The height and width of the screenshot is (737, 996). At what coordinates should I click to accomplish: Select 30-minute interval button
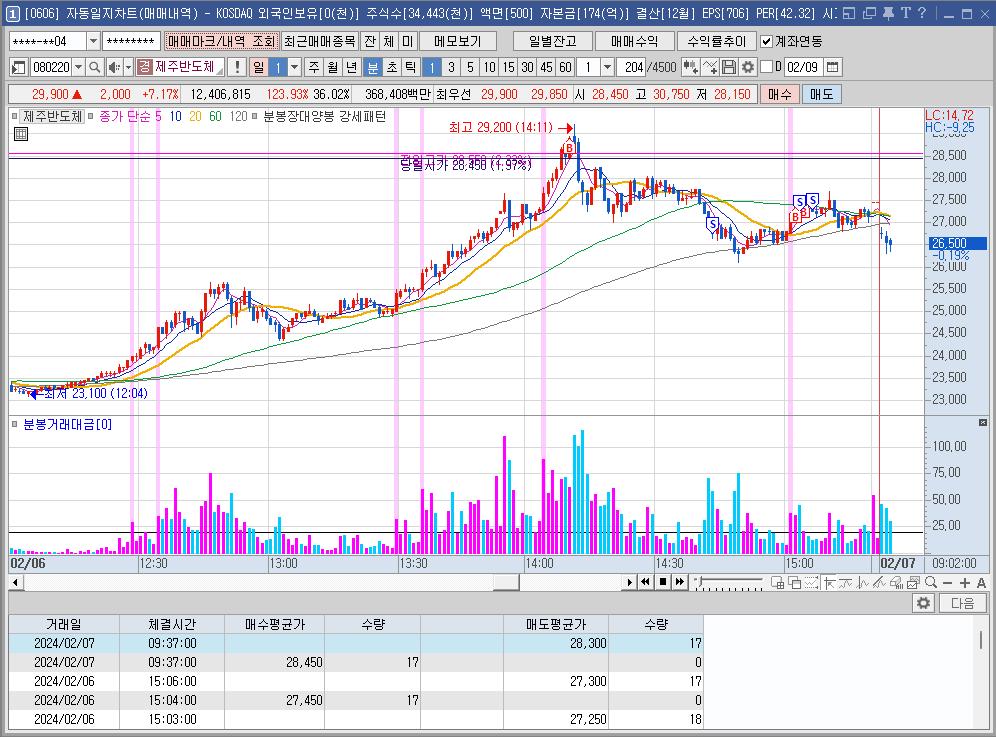[x=527, y=67]
